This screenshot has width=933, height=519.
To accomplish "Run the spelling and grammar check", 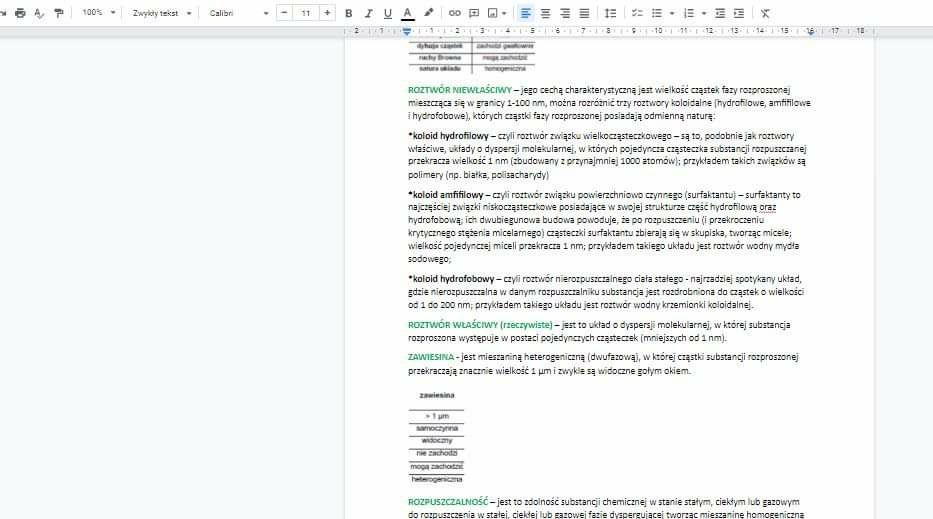I will coord(39,13).
